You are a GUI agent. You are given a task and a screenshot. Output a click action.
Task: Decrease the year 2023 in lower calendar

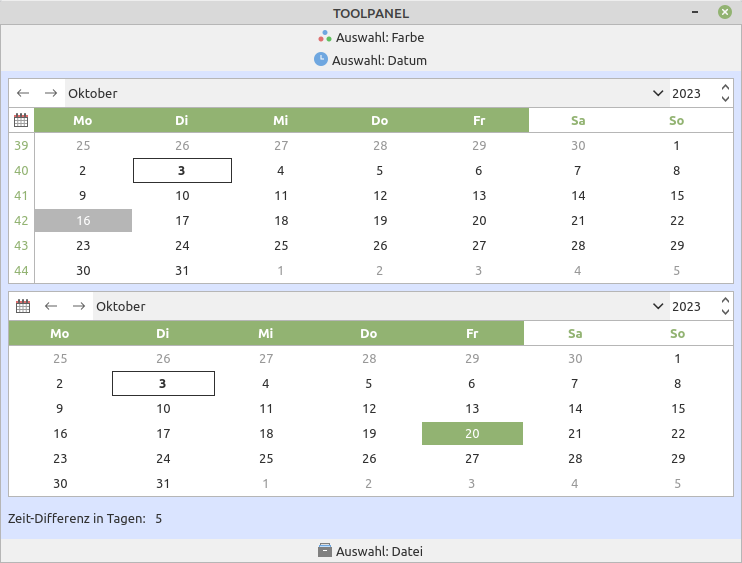725,312
